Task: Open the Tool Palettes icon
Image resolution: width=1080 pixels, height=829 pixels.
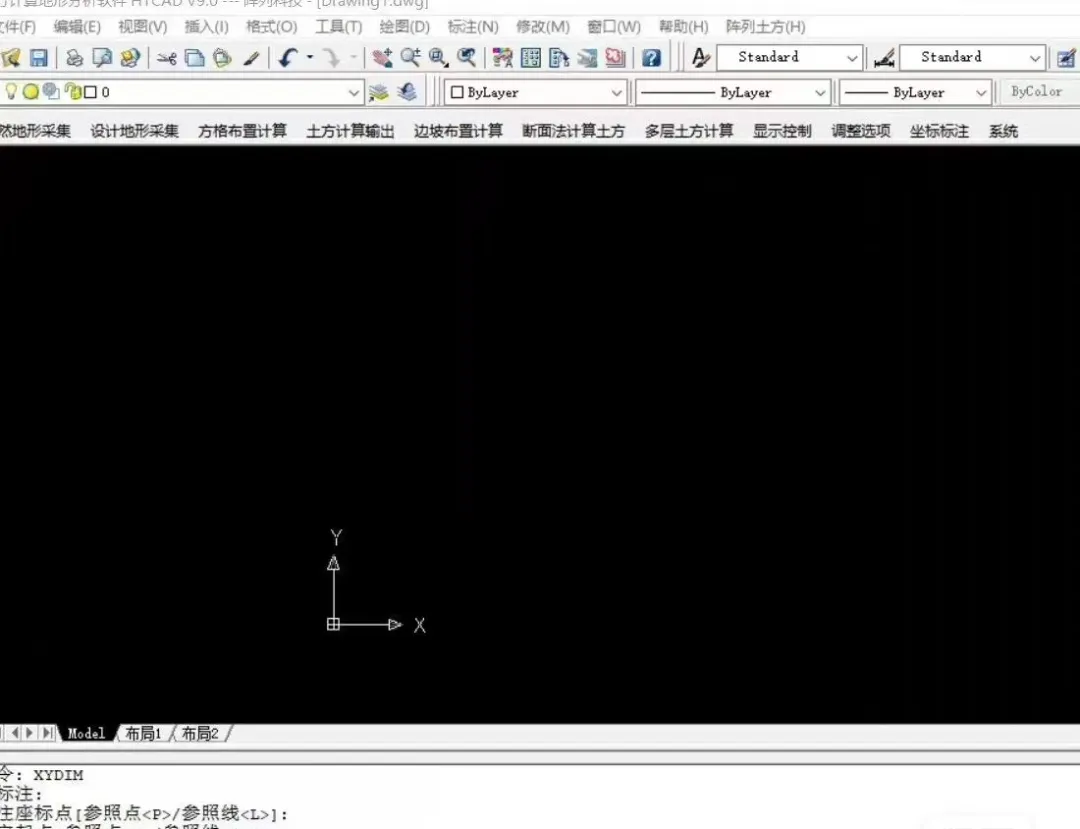Action: tap(559, 58)
